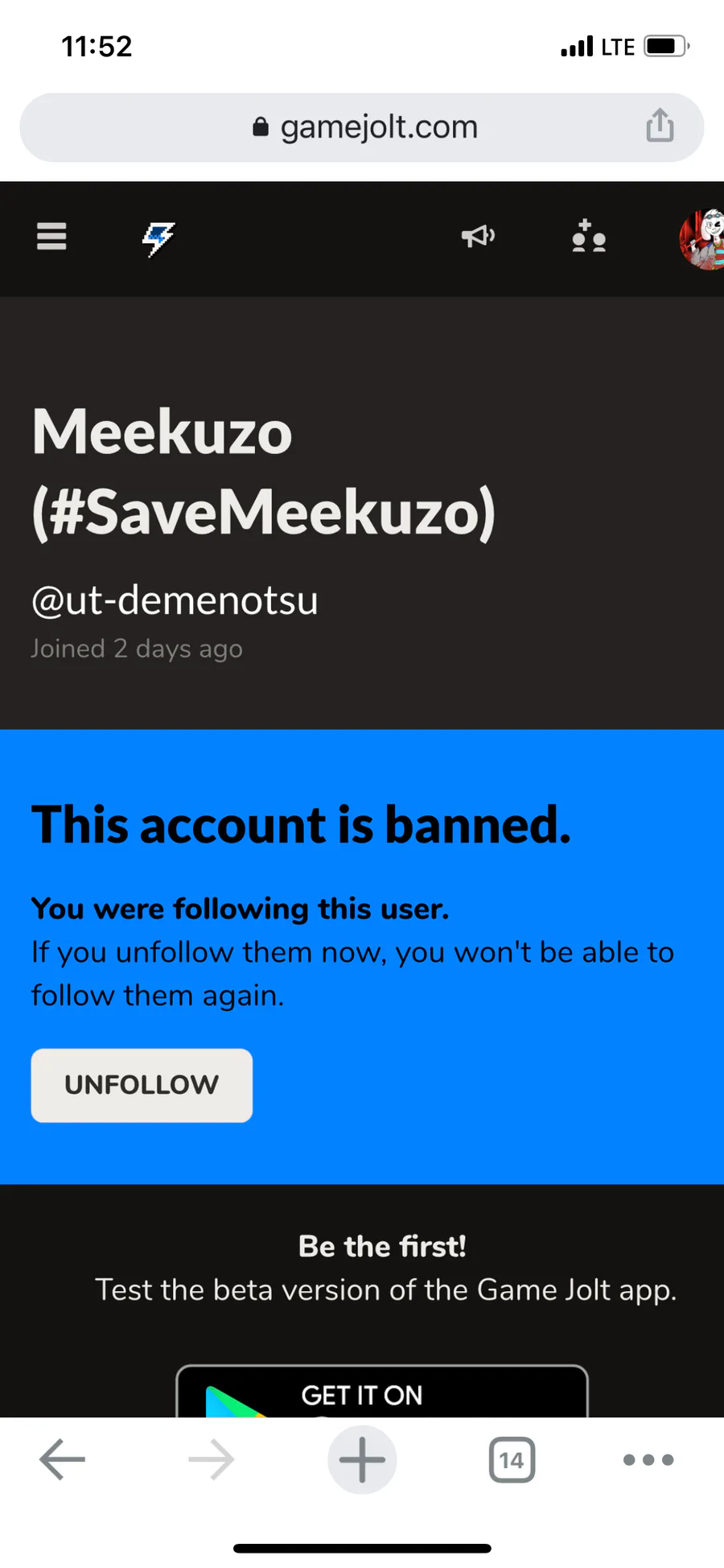Open the hamburger menu
This screenshot has height=1568, width=724.
pos(51,237)
